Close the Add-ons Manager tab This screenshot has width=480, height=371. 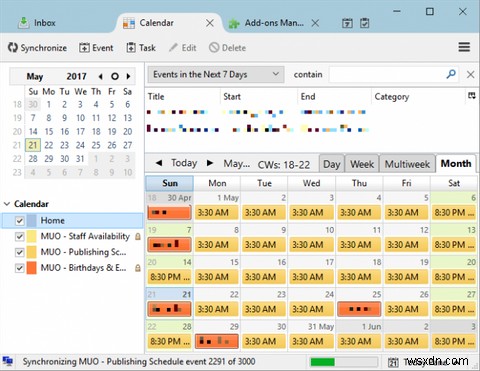[315, 23]
